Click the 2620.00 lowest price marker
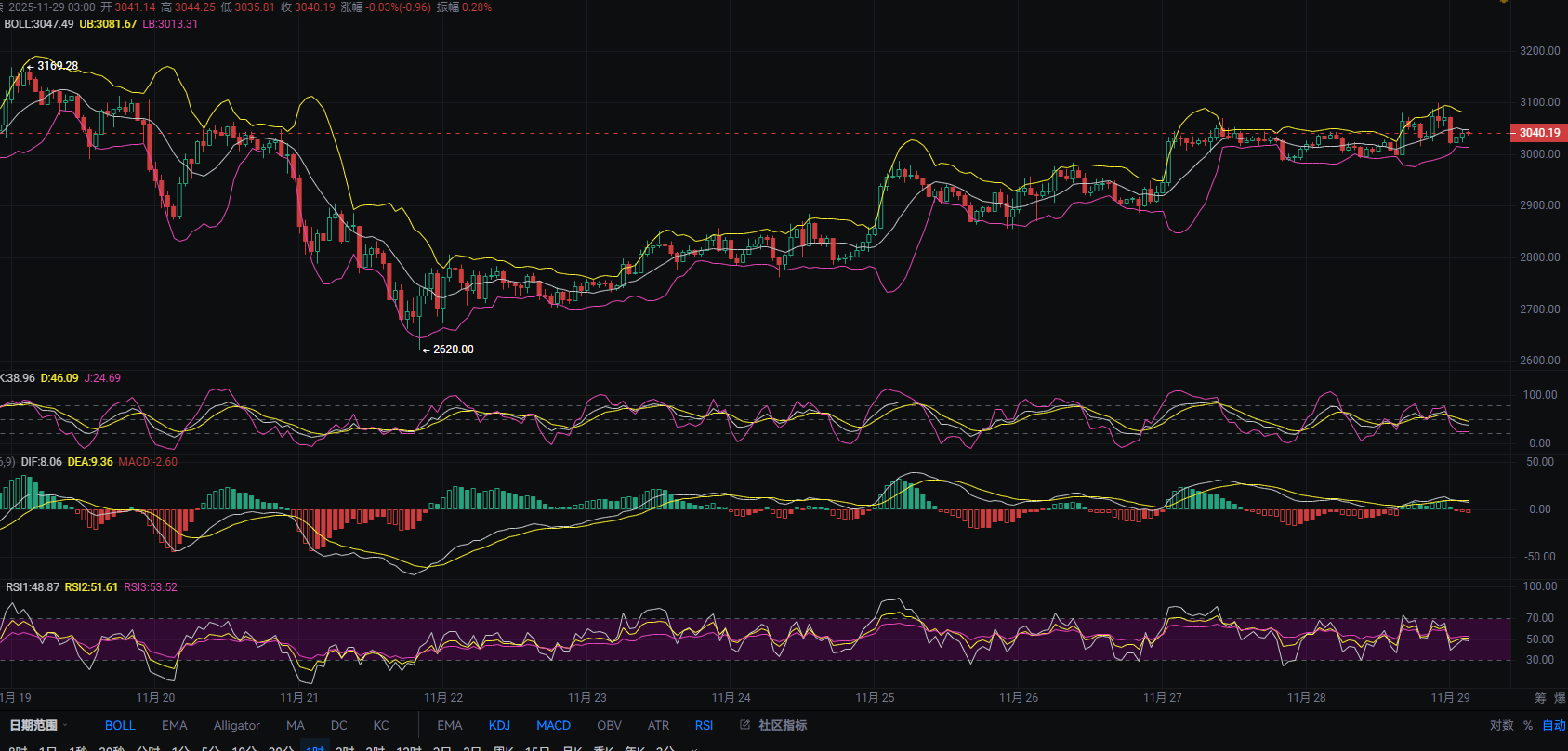Screen dimensions: 1568x751 (x=453, y=349)
